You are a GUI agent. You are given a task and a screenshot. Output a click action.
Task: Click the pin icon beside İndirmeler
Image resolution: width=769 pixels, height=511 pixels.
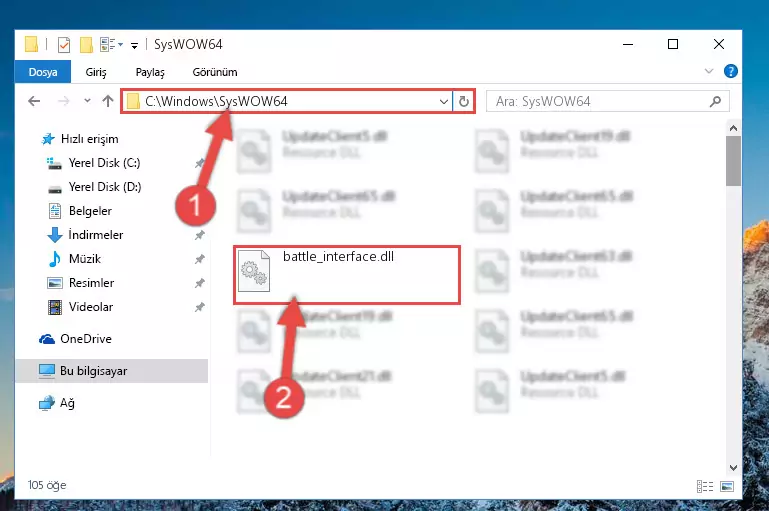pos(200,235)
